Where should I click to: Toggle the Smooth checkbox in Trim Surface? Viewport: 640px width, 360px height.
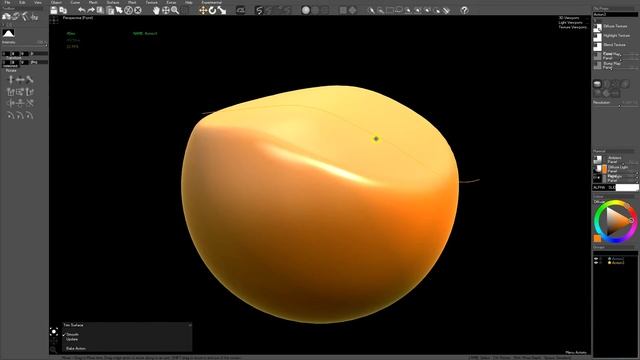(x=64, y=335)
